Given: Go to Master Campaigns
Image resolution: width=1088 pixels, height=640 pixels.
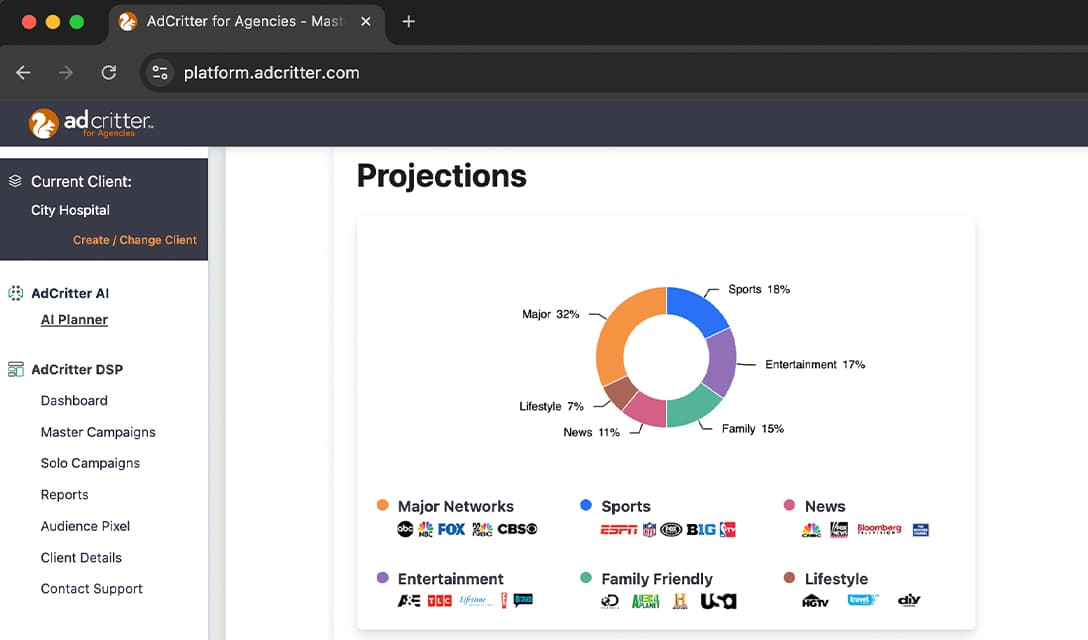Looking at the screenshot, I should [98, 432].
